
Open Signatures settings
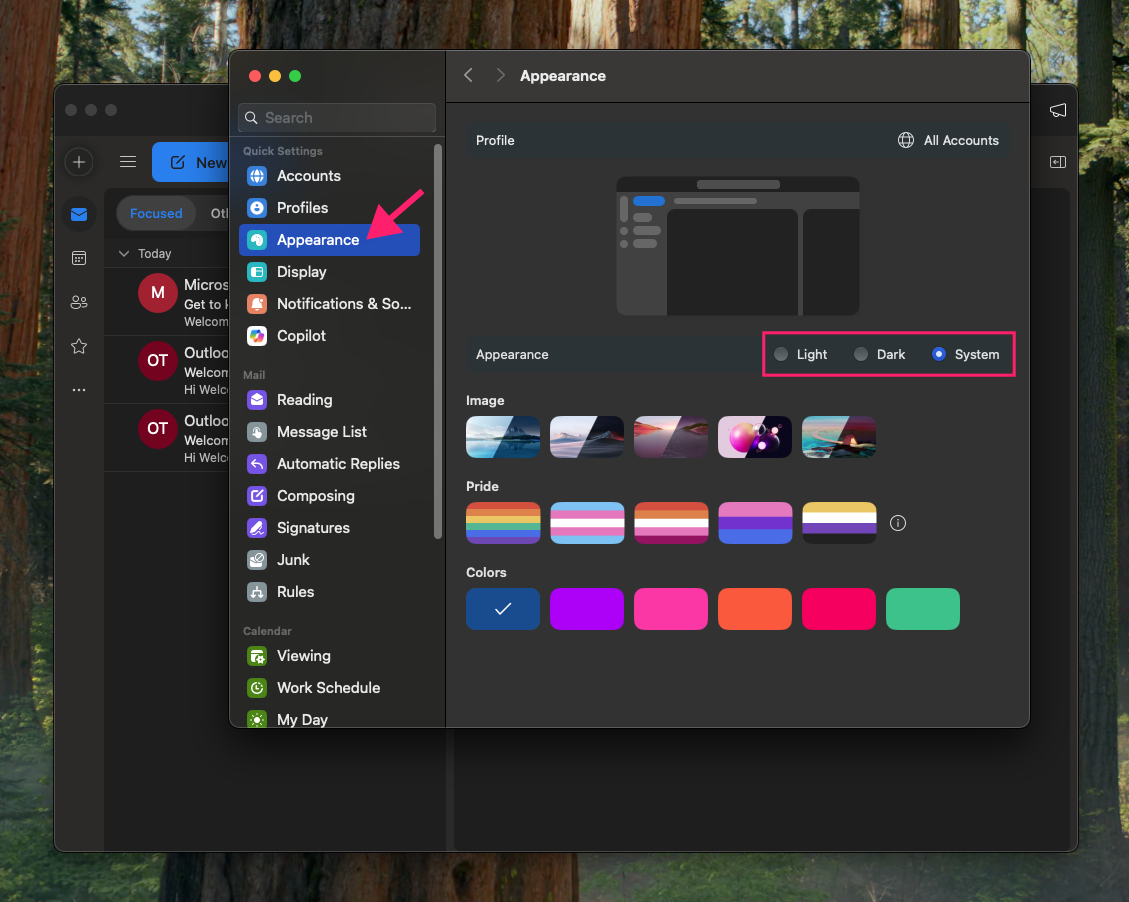coord(329,528)
